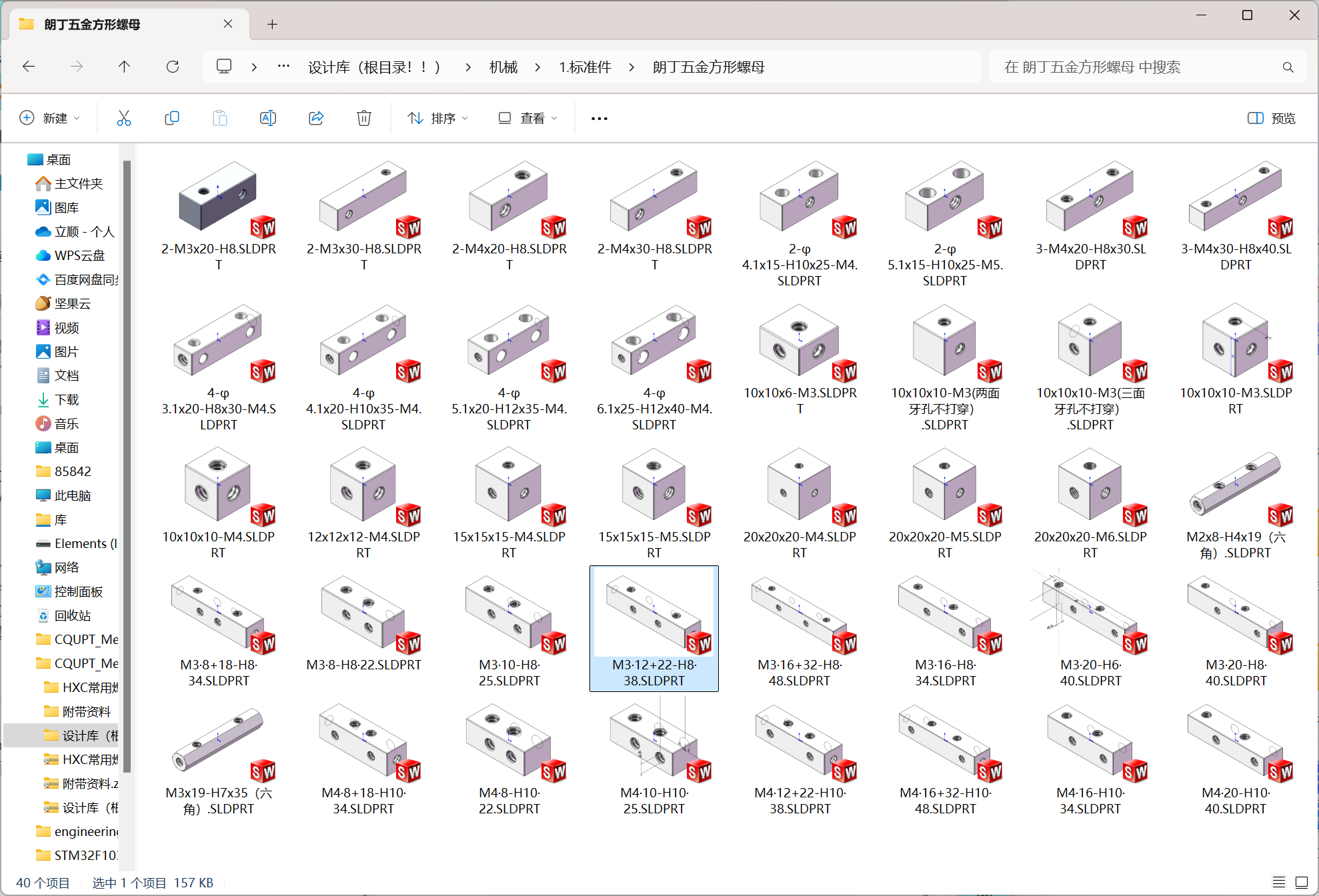Screen dimensions: 1319x896
Task: Switch to details list view icon
Action: tap(1278, 883)
